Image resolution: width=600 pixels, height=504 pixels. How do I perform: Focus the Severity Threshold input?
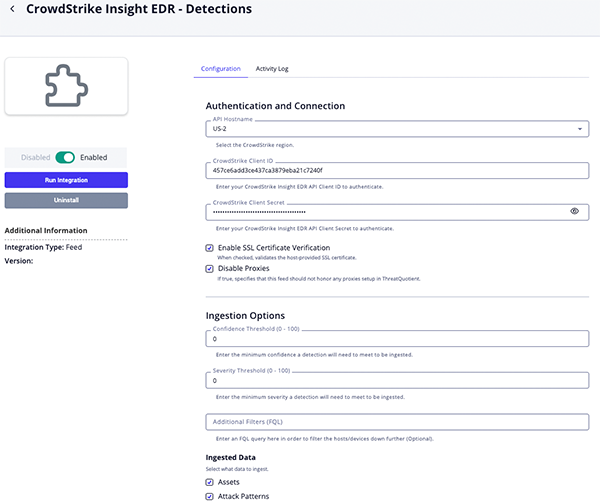397,381
